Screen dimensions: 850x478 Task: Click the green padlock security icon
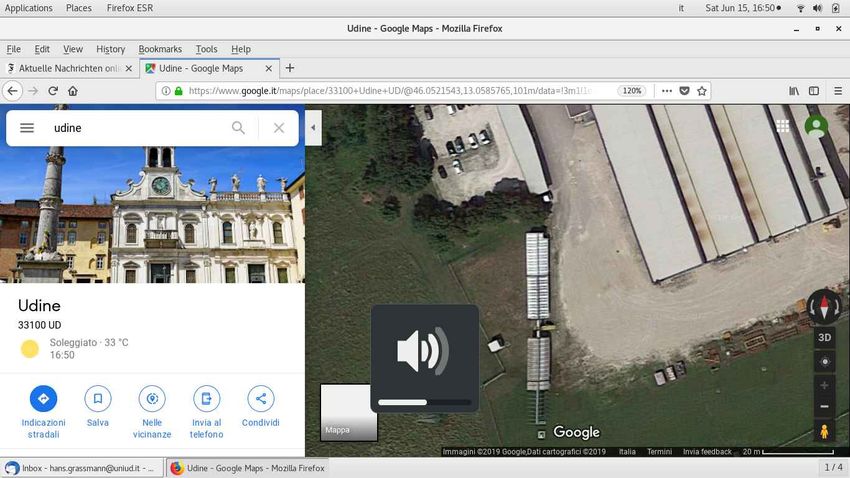click(x=178, y=91)
